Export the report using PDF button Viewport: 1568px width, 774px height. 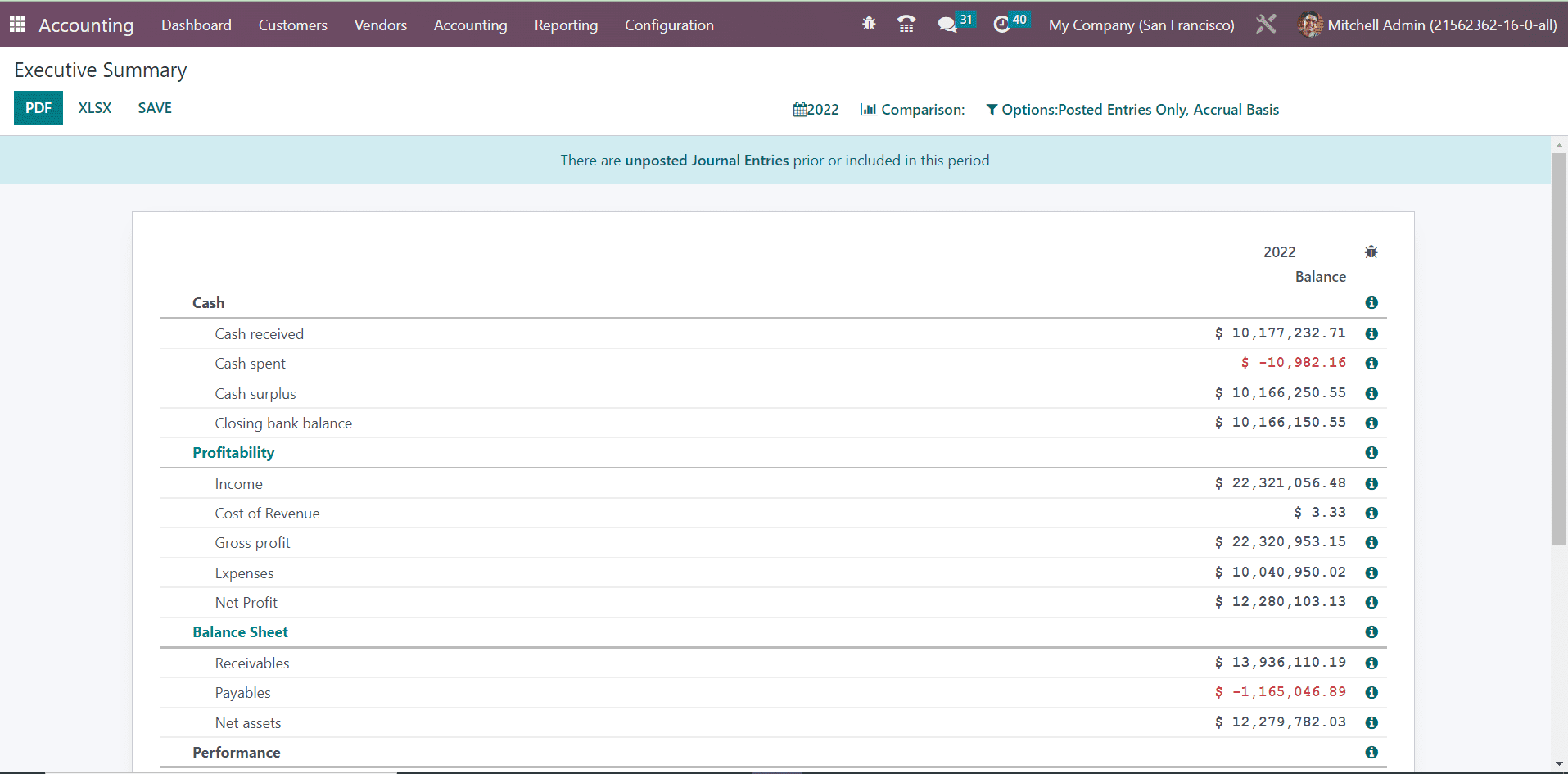pyautogui.click(x=38, y=108)
